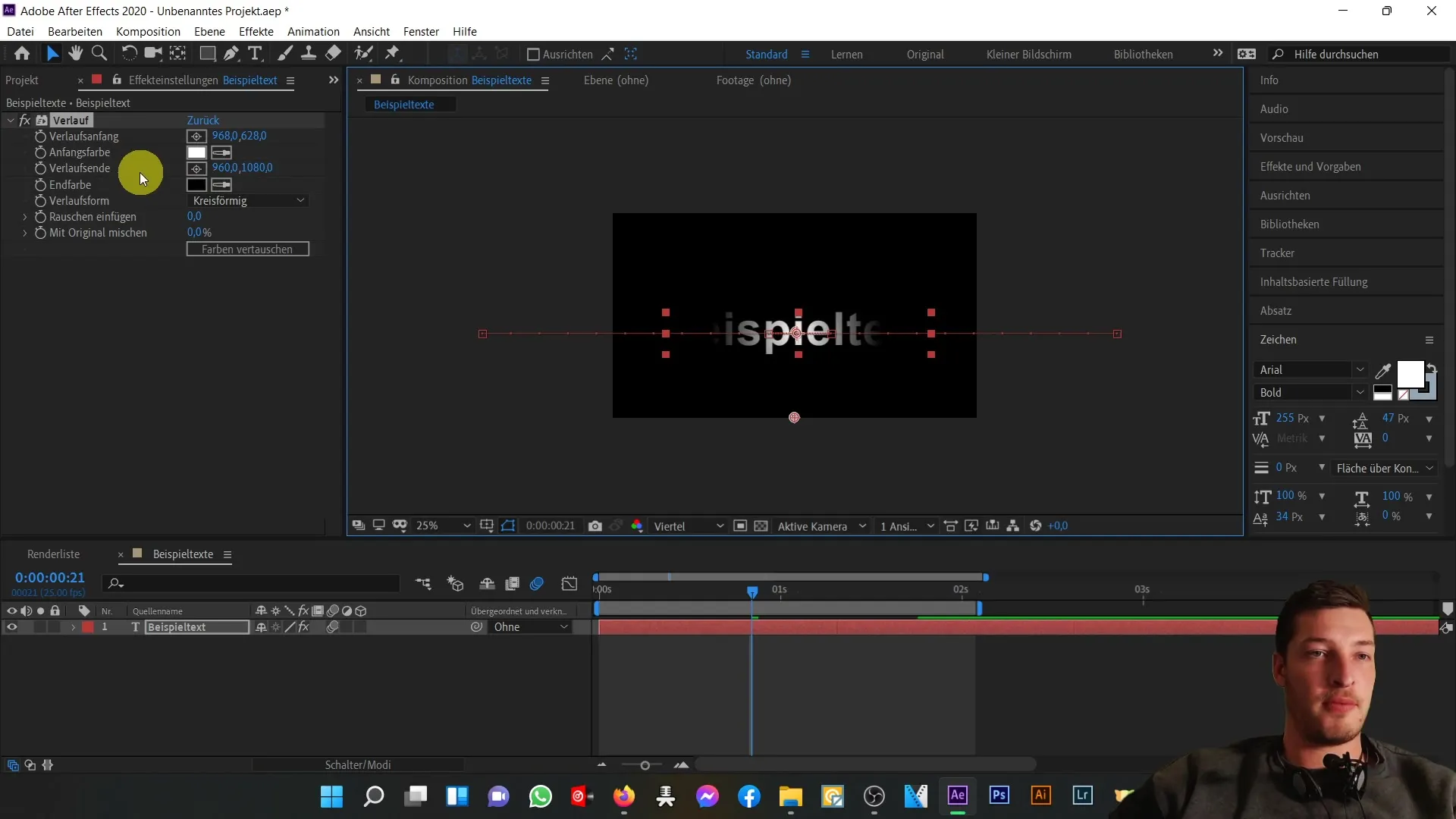Click the white Anfangsfarbe color swatch
Viewport: 1456px width, 819px height.
pyautogui.click(x=196, y=151)
